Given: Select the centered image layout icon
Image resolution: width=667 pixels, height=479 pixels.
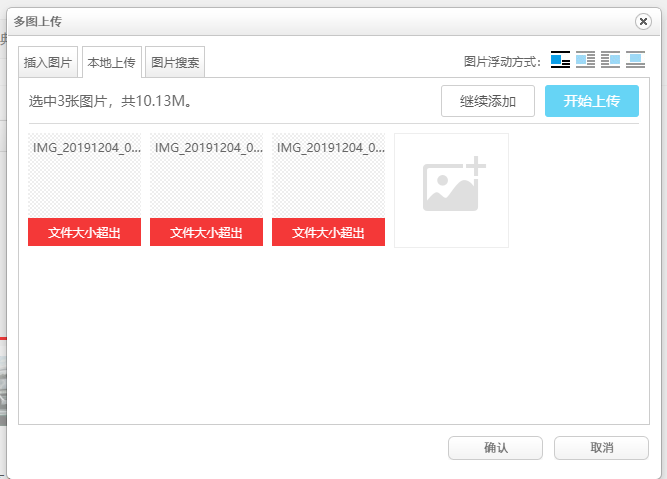Looking at the screenshot, I should pyautogui.click(x=636, y=60).
